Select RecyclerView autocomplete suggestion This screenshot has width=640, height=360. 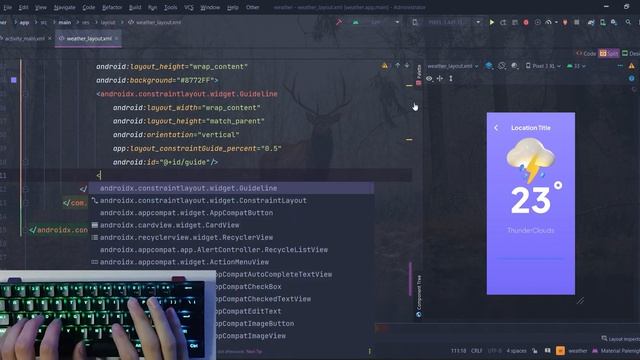(x=231, y=237)
